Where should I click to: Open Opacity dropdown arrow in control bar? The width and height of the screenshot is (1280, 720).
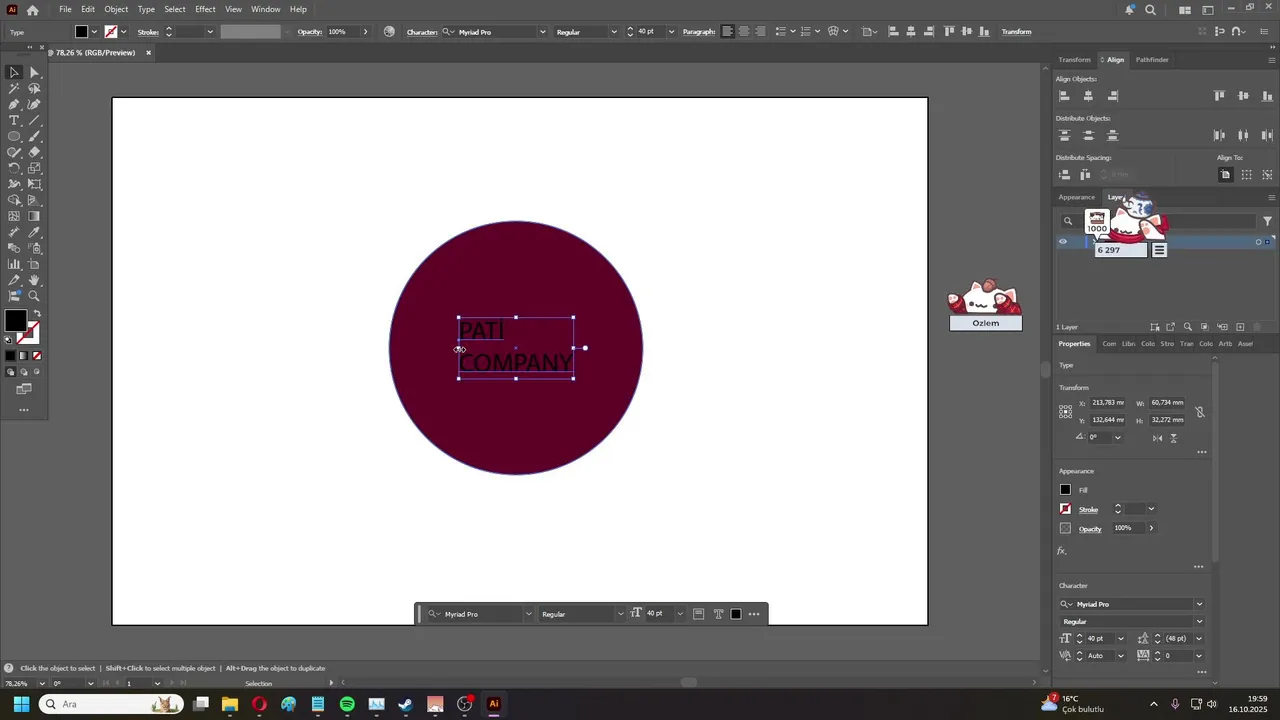click(x=365, y=31)
